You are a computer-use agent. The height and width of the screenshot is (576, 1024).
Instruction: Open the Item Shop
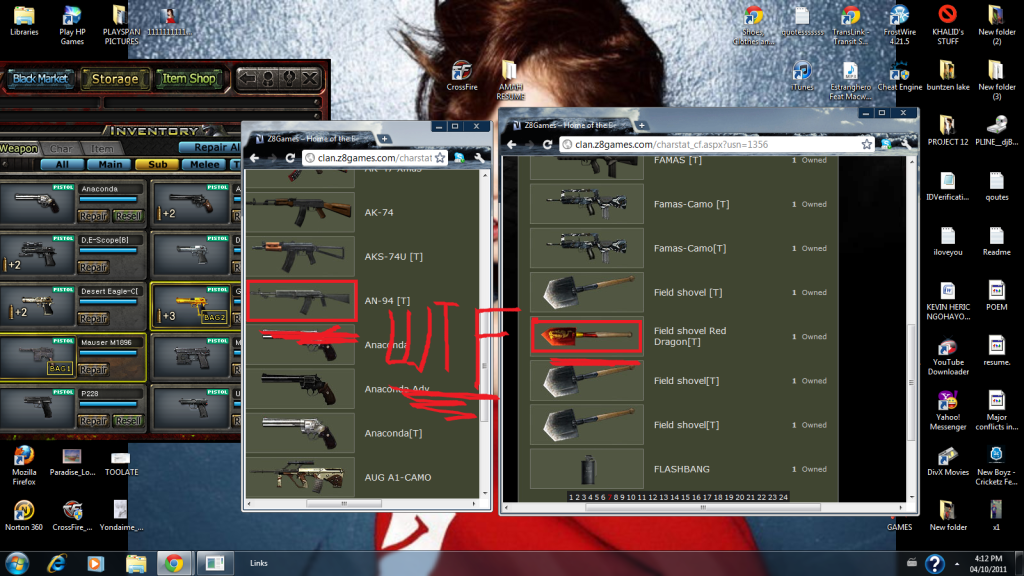pyautogui.click(x=189, y=78)
